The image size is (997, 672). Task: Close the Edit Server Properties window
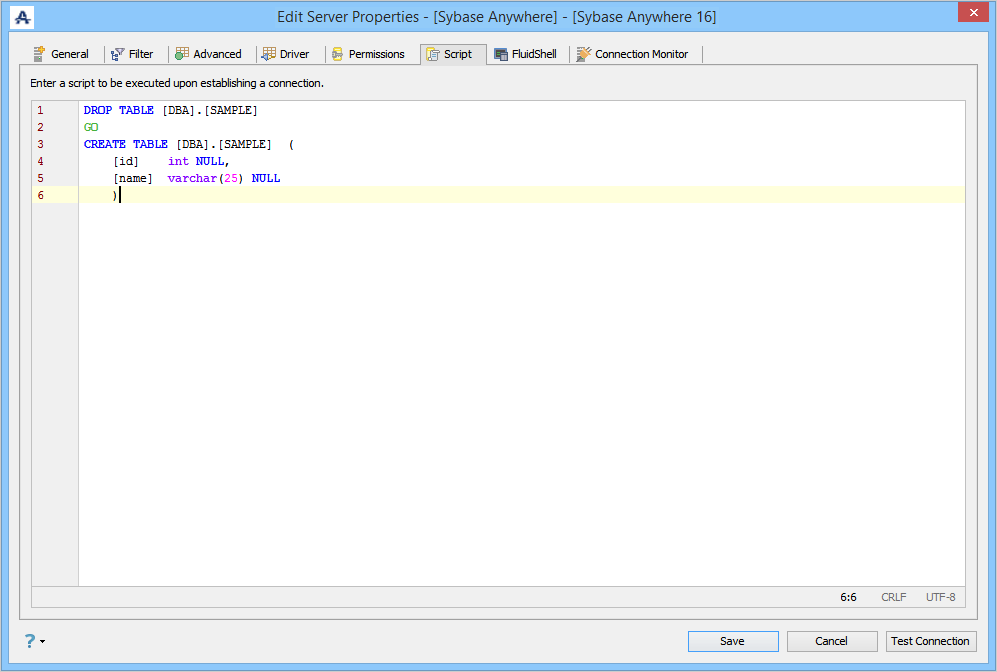pos(973,12)
